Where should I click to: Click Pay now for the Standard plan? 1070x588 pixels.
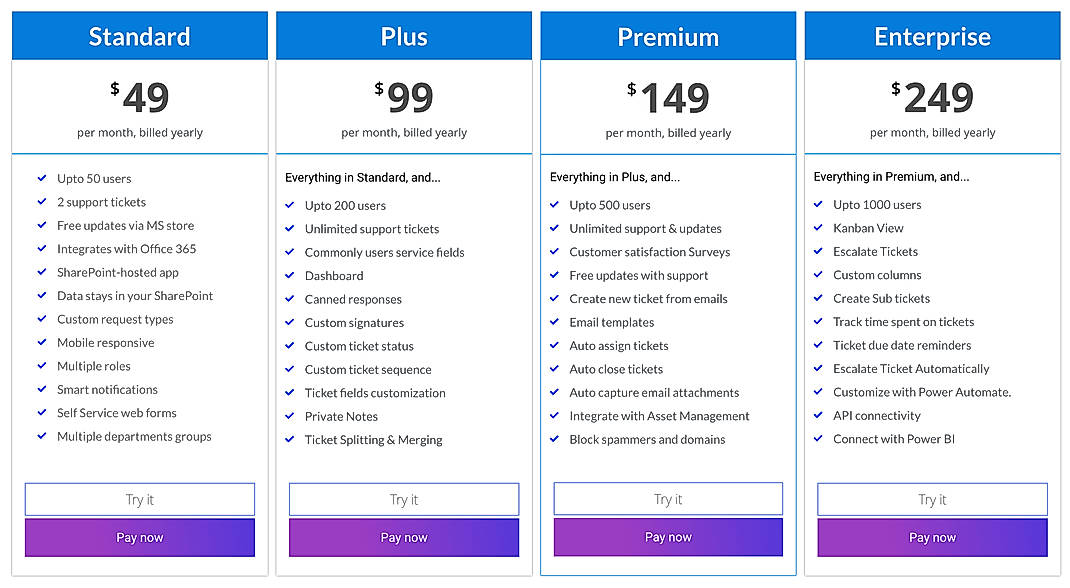[x=139, y=537]
